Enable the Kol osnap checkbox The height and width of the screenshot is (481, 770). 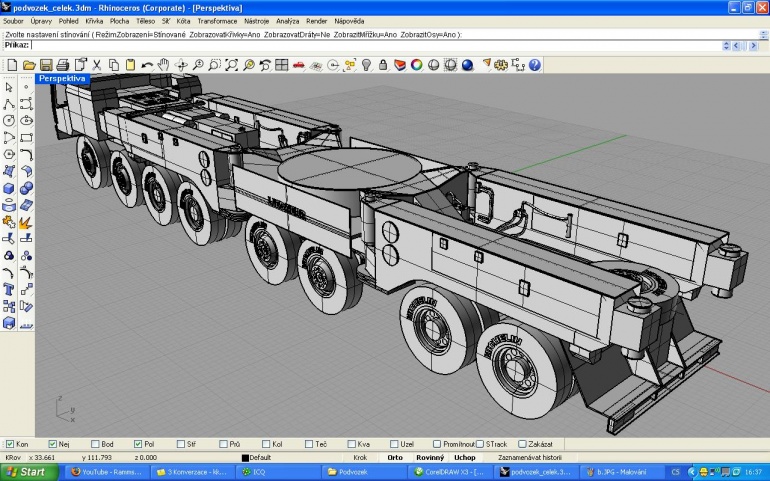click(x=266, y=444)
